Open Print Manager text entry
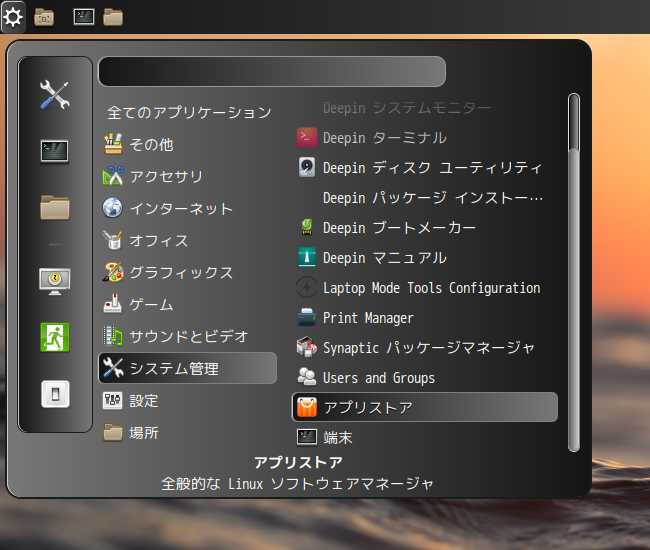 coord(368,318)
